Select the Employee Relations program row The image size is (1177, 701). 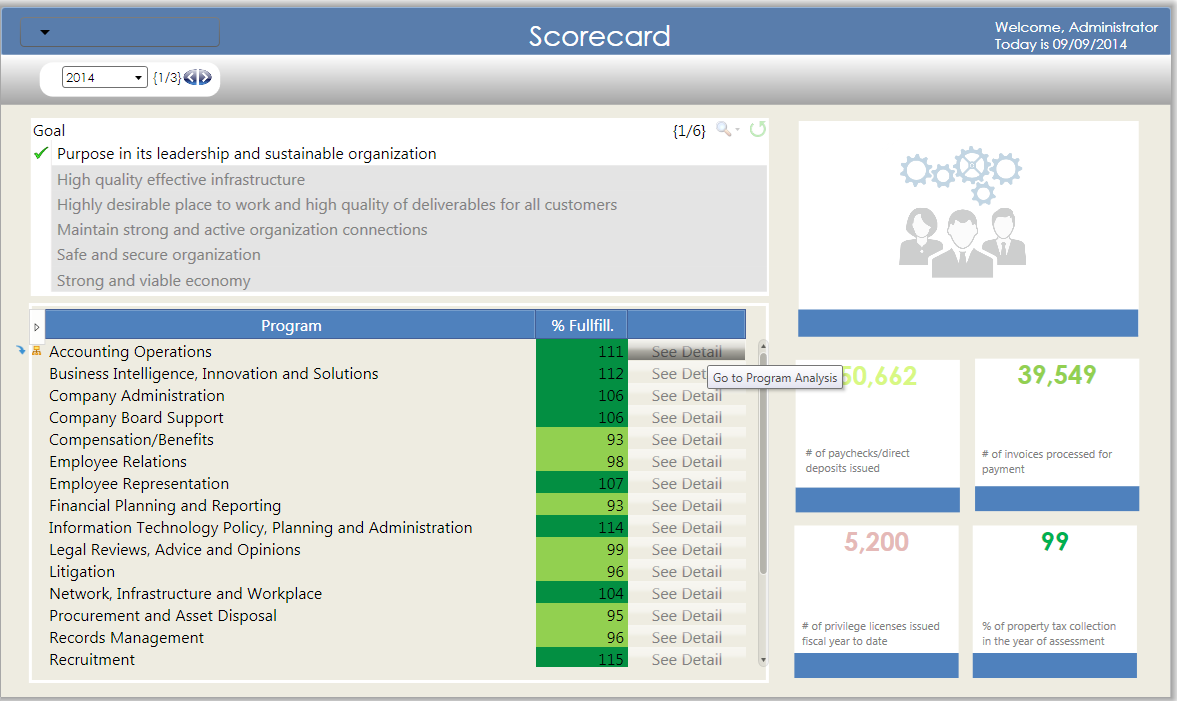(118, 461)
